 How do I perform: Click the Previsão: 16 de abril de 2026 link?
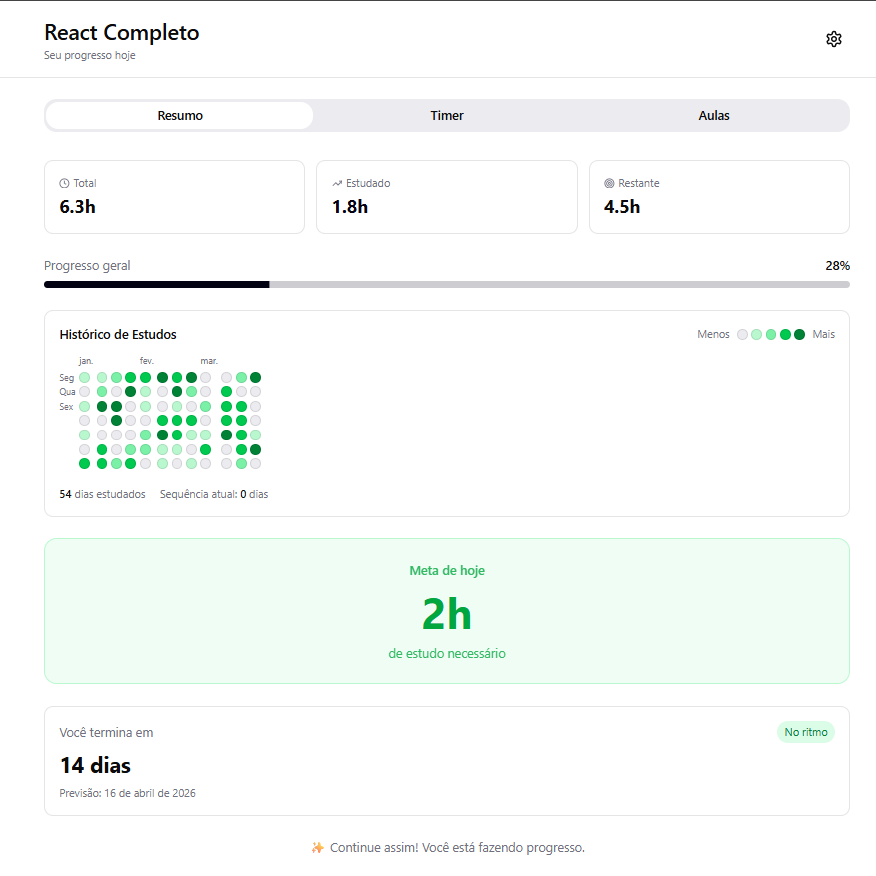pyautogui.click(x=128, y=792)
